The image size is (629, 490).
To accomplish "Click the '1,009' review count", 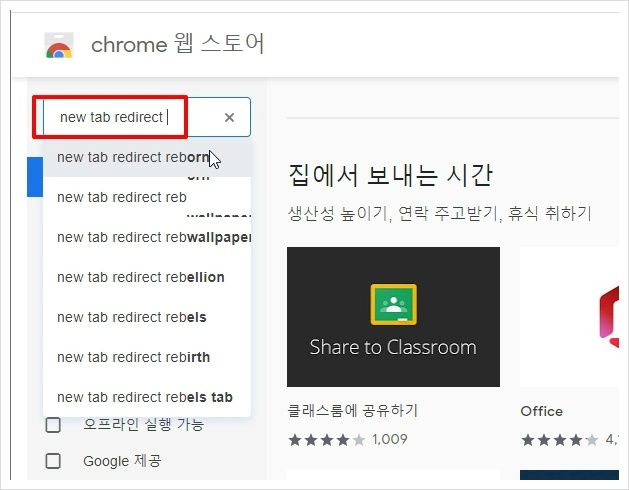I will pos(390,439).
